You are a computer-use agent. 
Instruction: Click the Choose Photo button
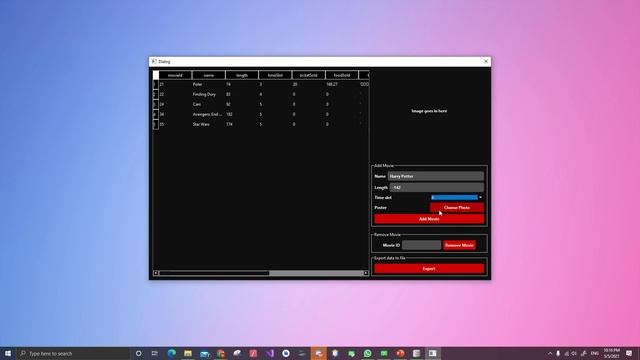point(457,208)
